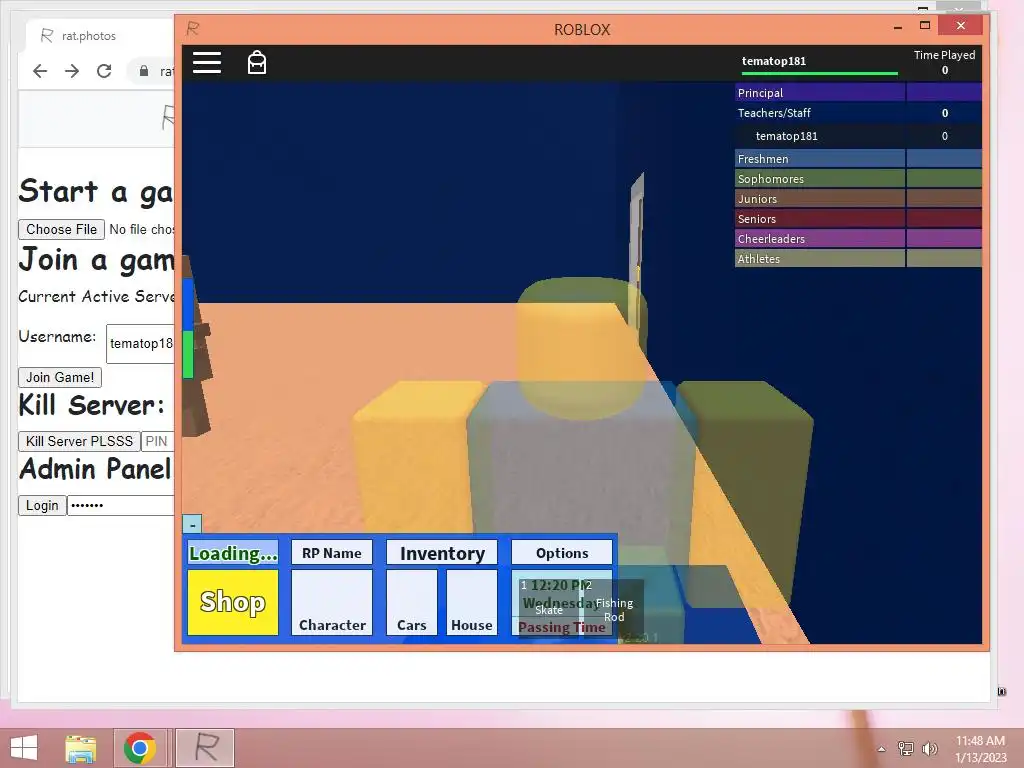1024x768 pixels.
Task: Click the Username input field
Action: [x=140, y=344]
